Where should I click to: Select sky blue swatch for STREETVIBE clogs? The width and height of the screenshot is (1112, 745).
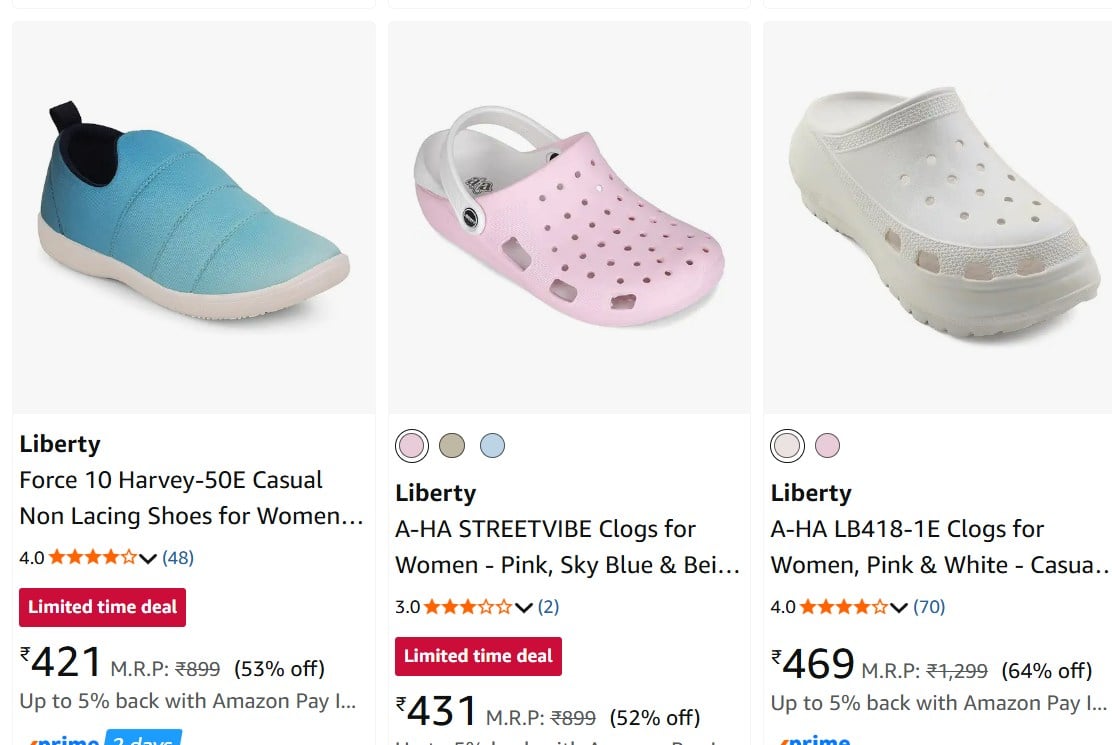(x=492, y=446)
